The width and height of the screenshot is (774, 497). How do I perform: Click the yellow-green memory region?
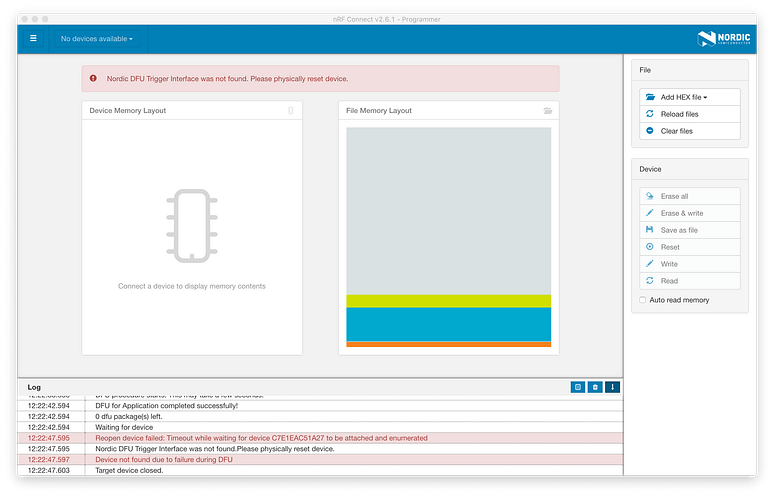[x=448, y=301]
